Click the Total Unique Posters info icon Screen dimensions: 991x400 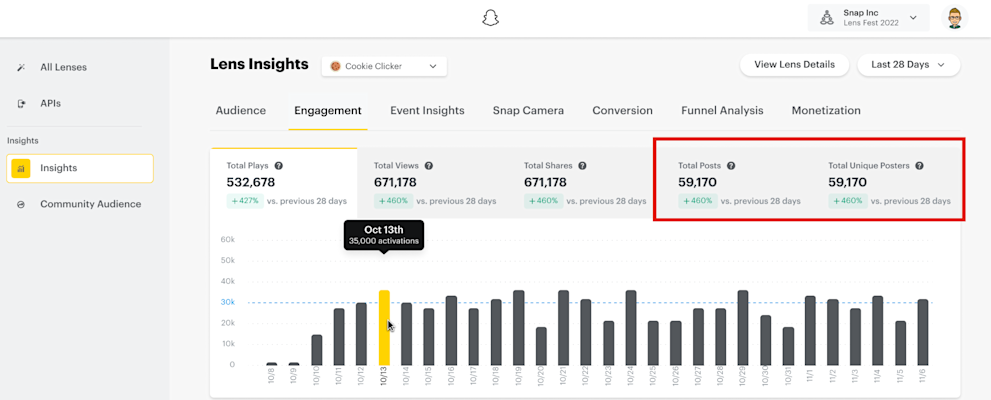[919, 166]
